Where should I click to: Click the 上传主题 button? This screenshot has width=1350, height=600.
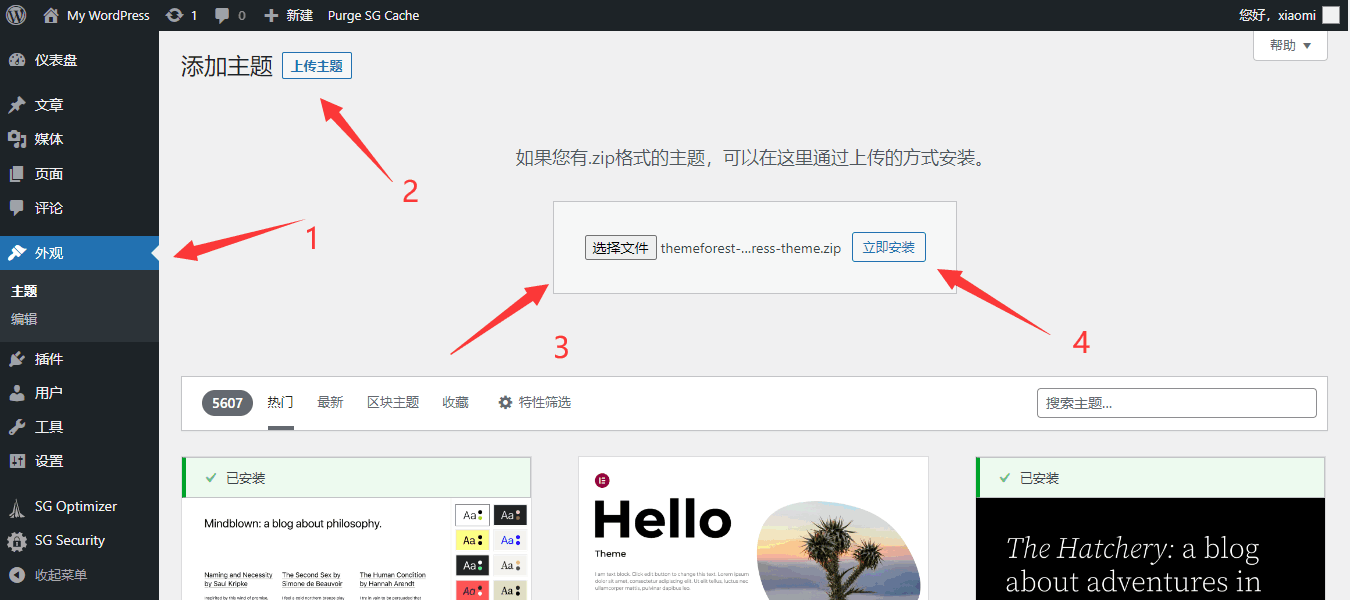tap(317, 66)
